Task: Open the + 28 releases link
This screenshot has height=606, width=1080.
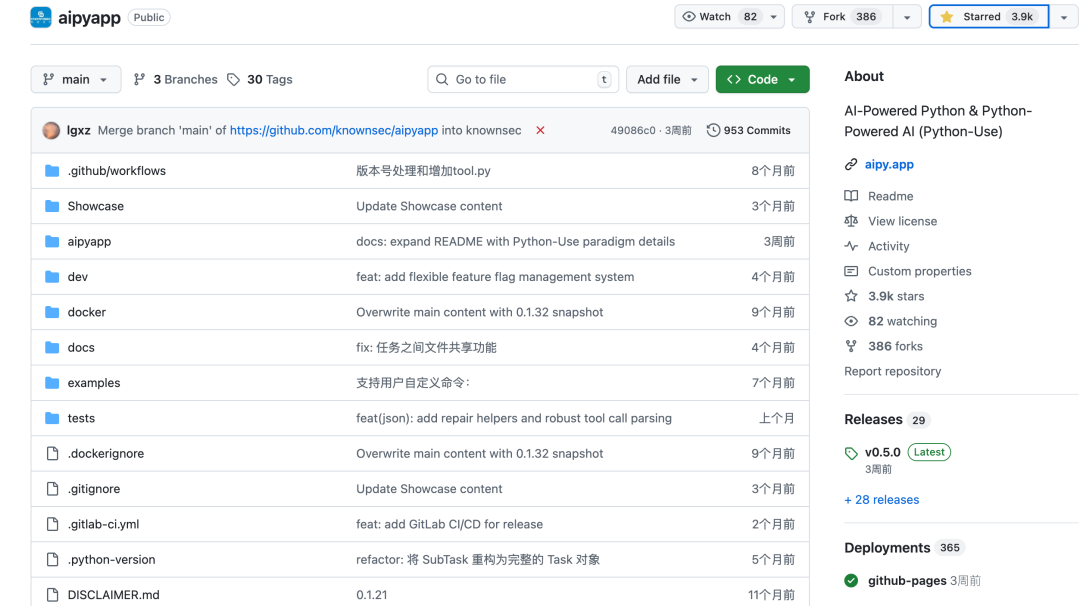Action: pyautogui.click(x=881, y=499)
